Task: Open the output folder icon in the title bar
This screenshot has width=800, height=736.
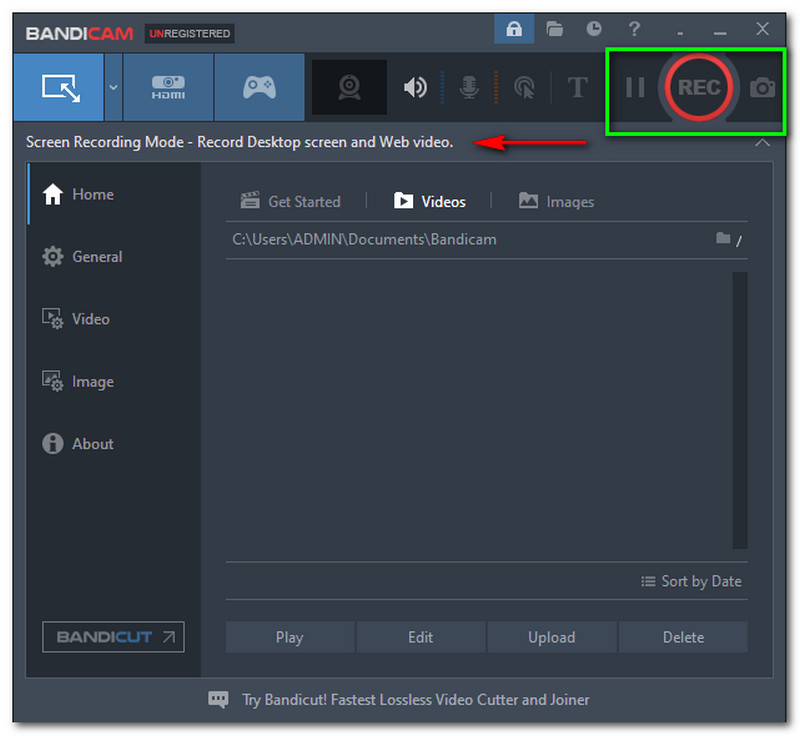Action: pos(554,29)
